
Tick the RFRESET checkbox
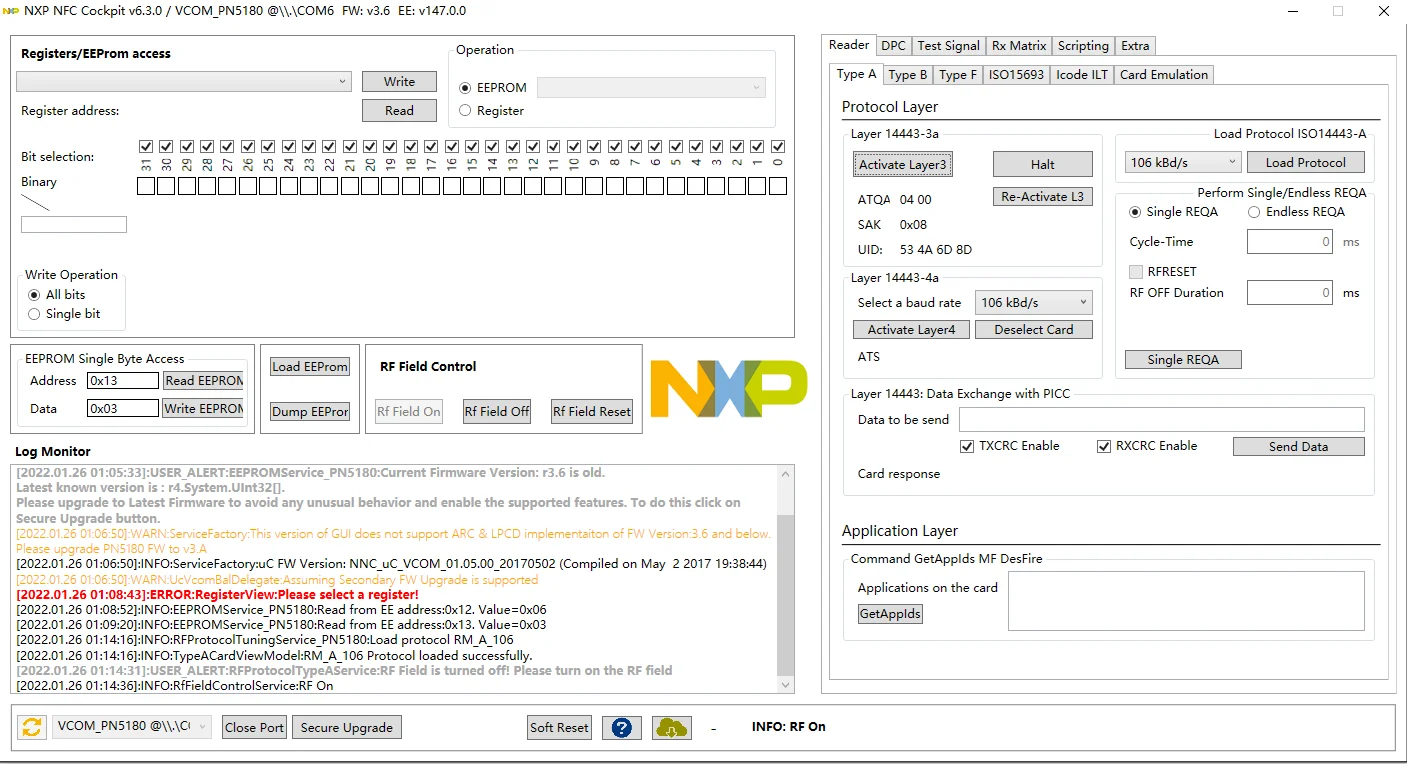click(1136, 272)
